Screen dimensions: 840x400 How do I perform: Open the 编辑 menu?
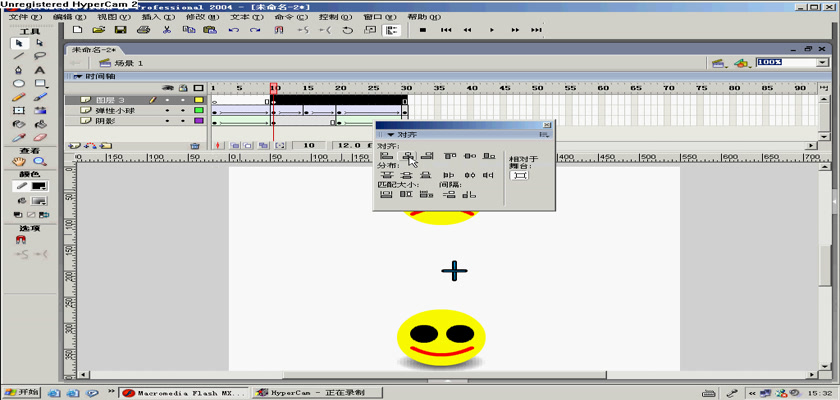point(69,17)
